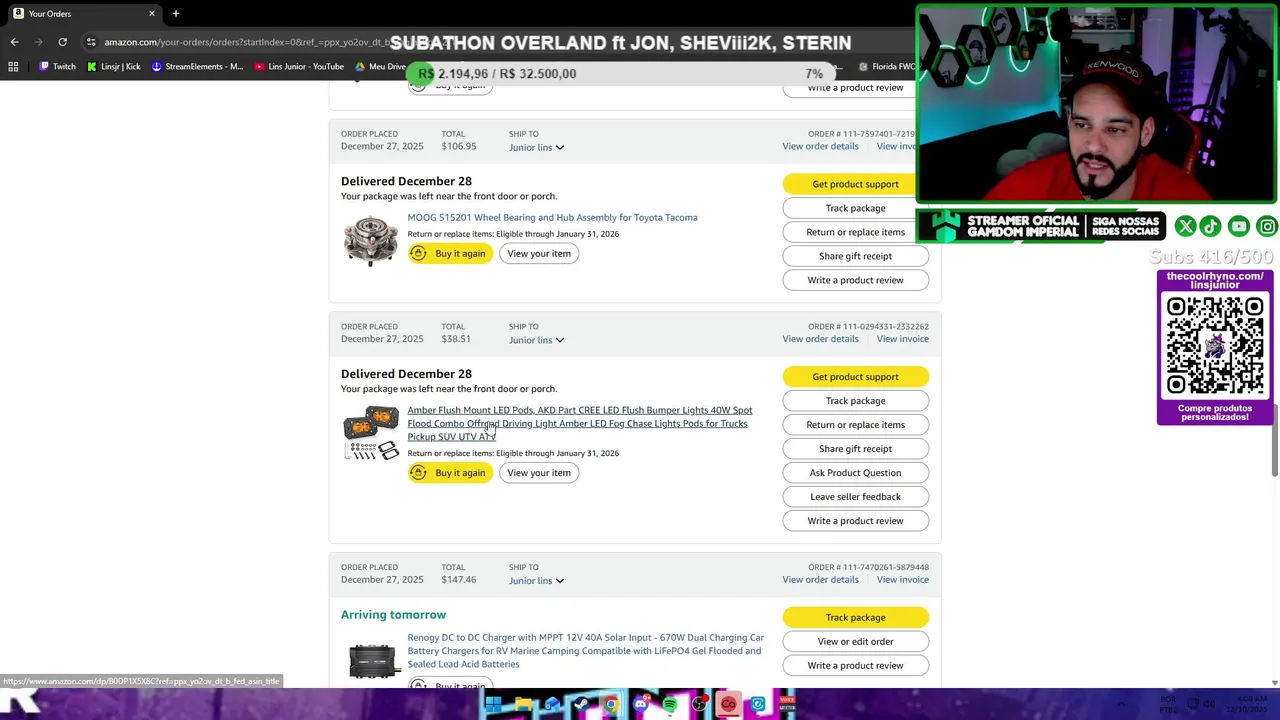Open the site info icon in address bar
The image size is (1280, 720).
click(x=91, y=42)
